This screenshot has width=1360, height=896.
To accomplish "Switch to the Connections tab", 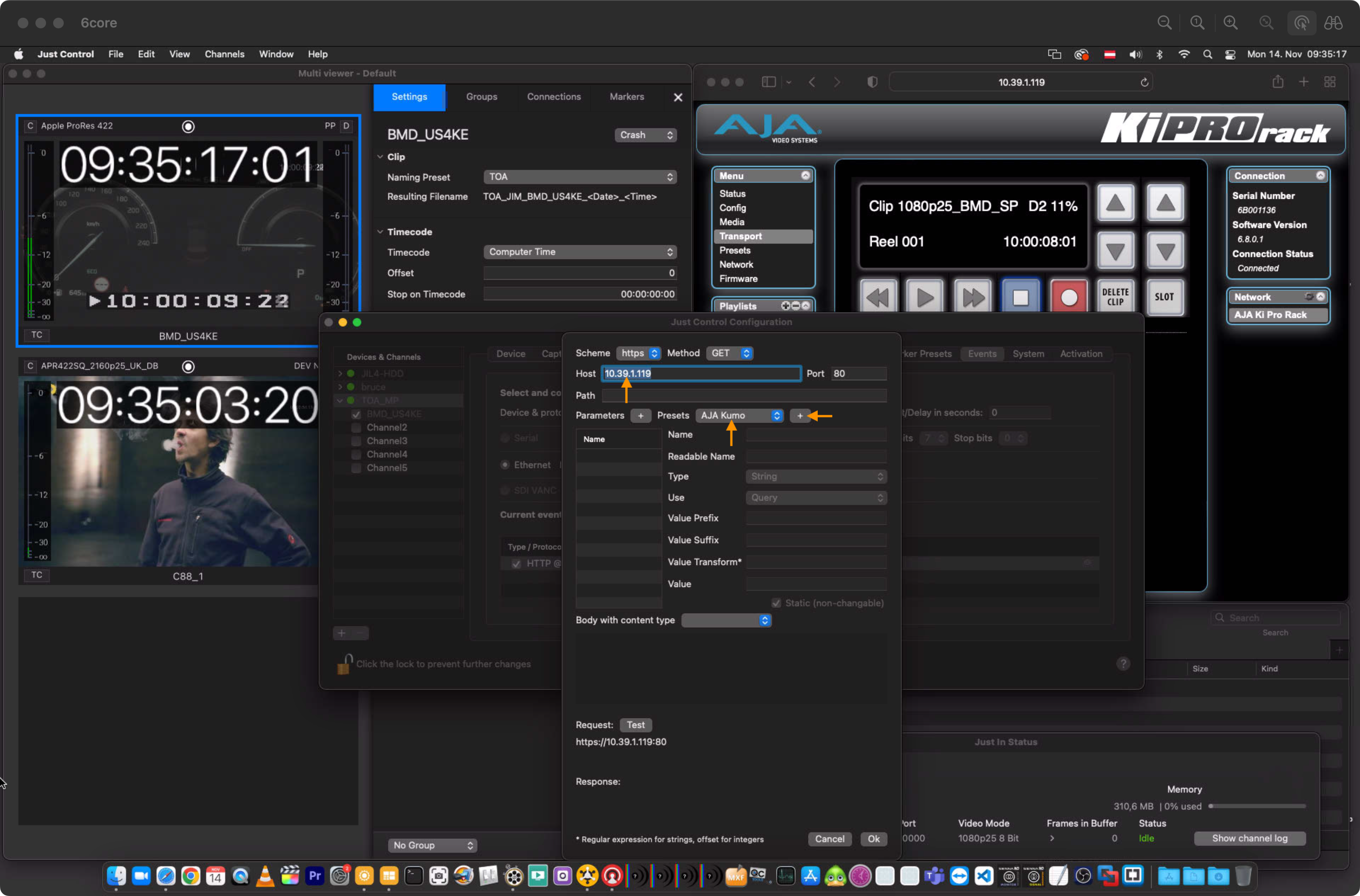I will tap(553, 97).
